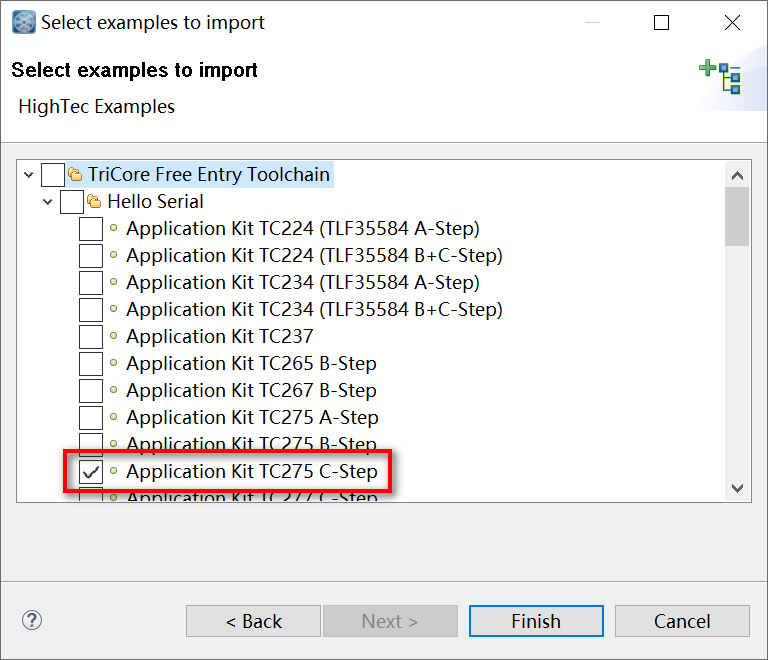Select Application Kit TC265 B-Step row text
768x660 pixels.
tap(251, 363)
